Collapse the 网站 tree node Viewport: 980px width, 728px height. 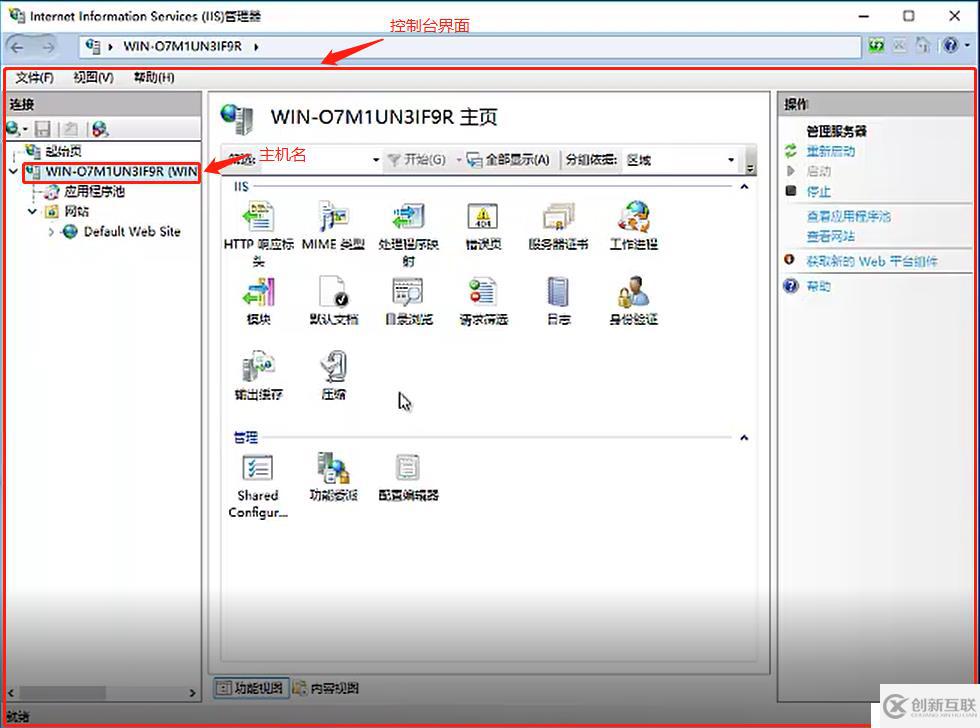[32, 211]
